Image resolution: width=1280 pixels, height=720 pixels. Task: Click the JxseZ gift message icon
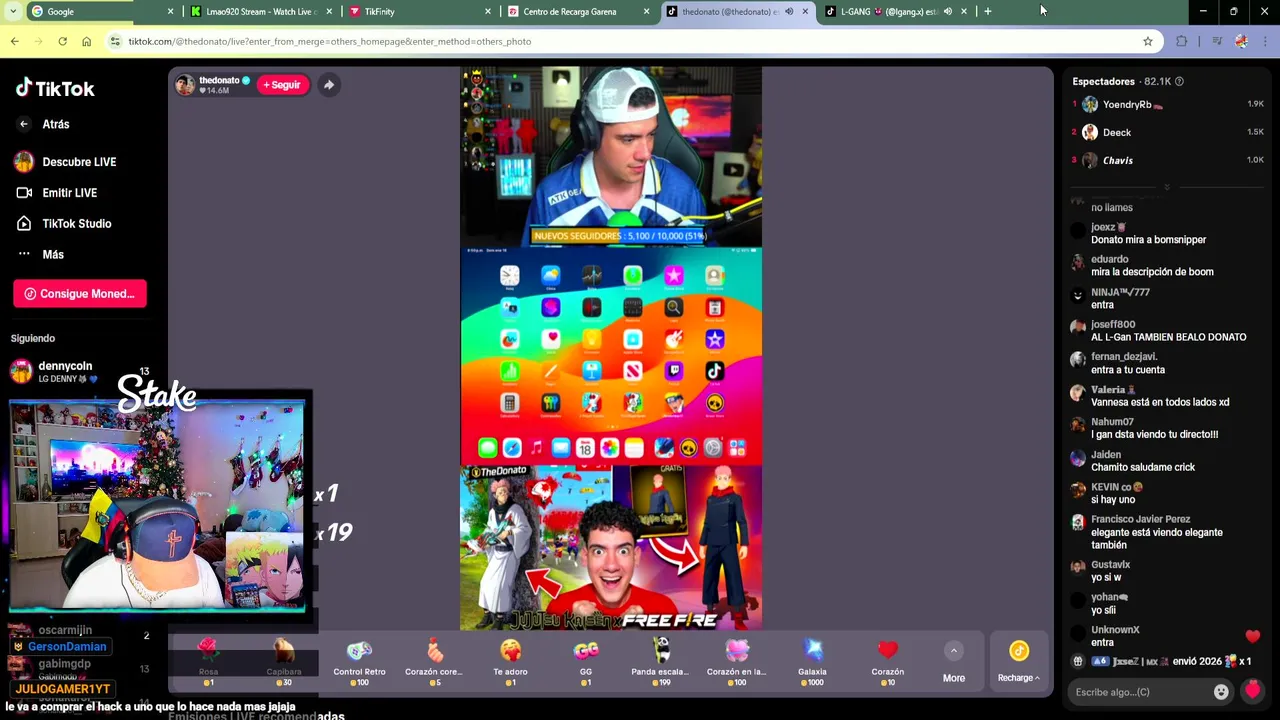(x=1078, y=661)
